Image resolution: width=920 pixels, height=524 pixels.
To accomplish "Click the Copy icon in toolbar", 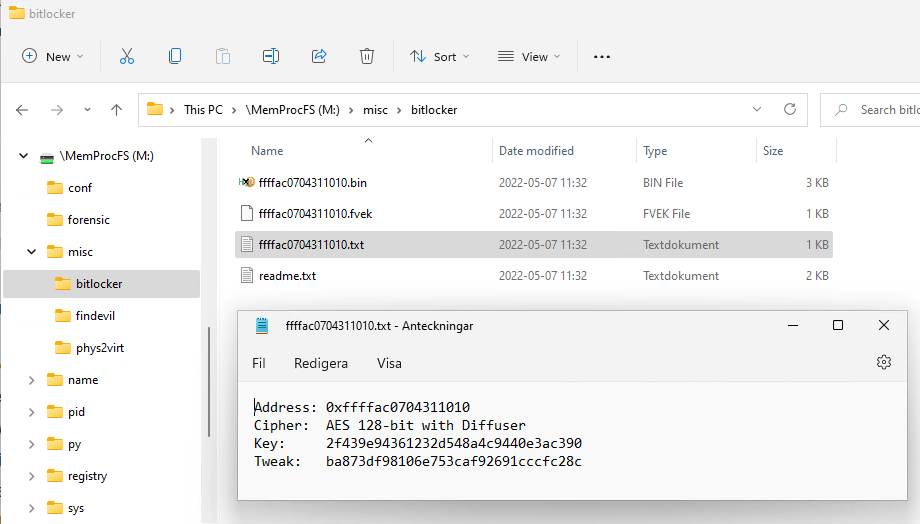I will click(x=175, y=56).
